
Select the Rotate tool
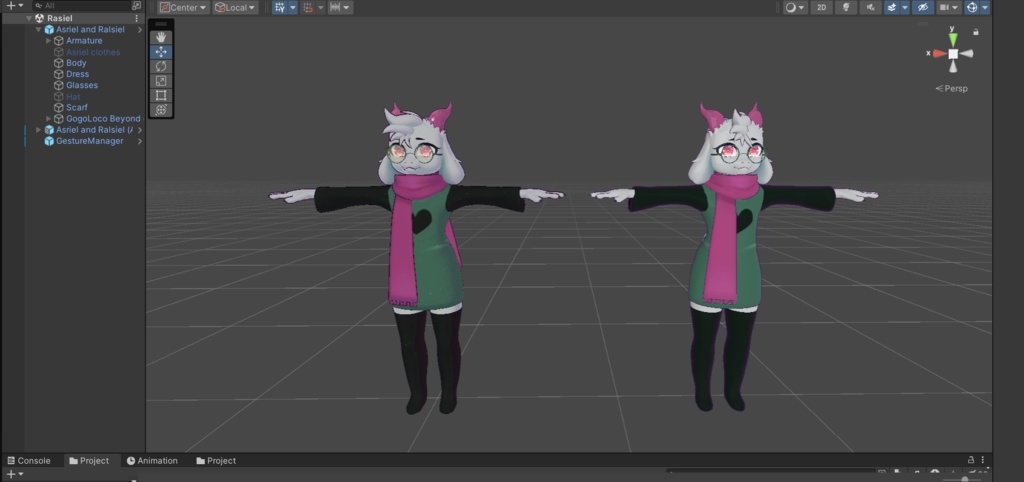point(161,66)
